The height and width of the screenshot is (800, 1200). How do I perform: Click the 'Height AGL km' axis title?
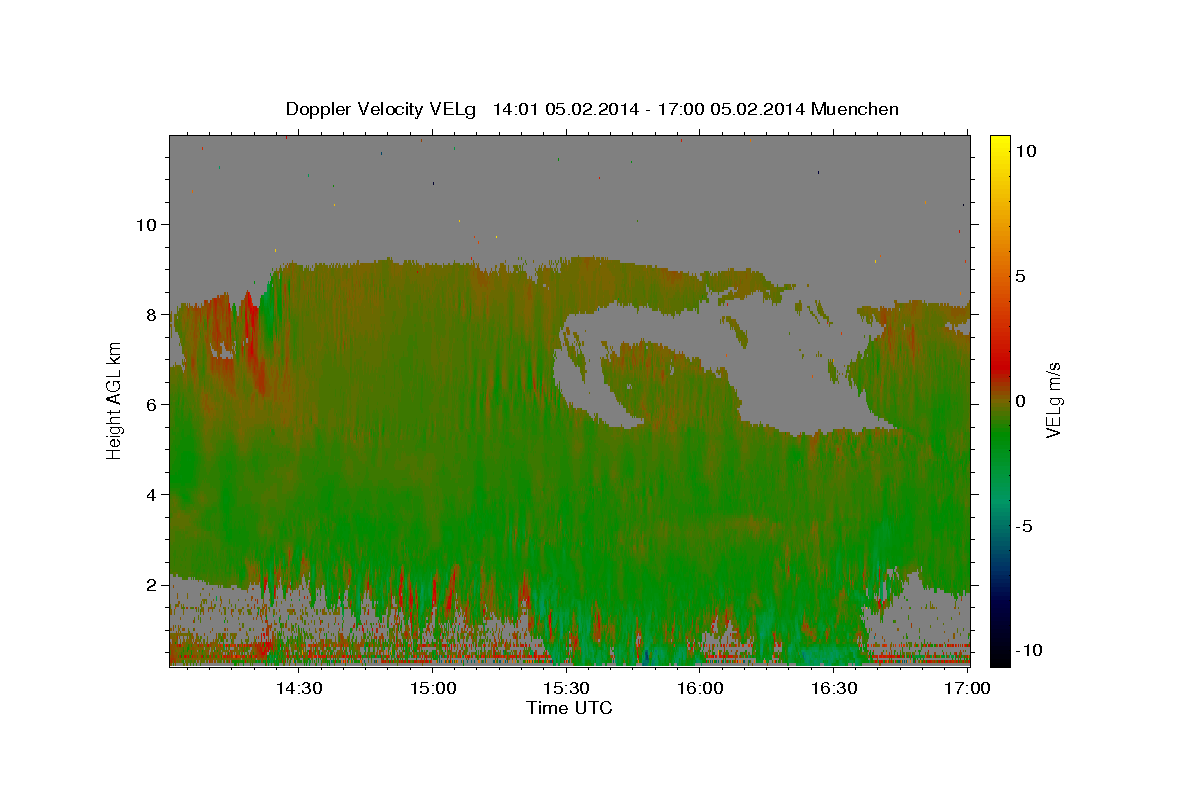point(114,401)
